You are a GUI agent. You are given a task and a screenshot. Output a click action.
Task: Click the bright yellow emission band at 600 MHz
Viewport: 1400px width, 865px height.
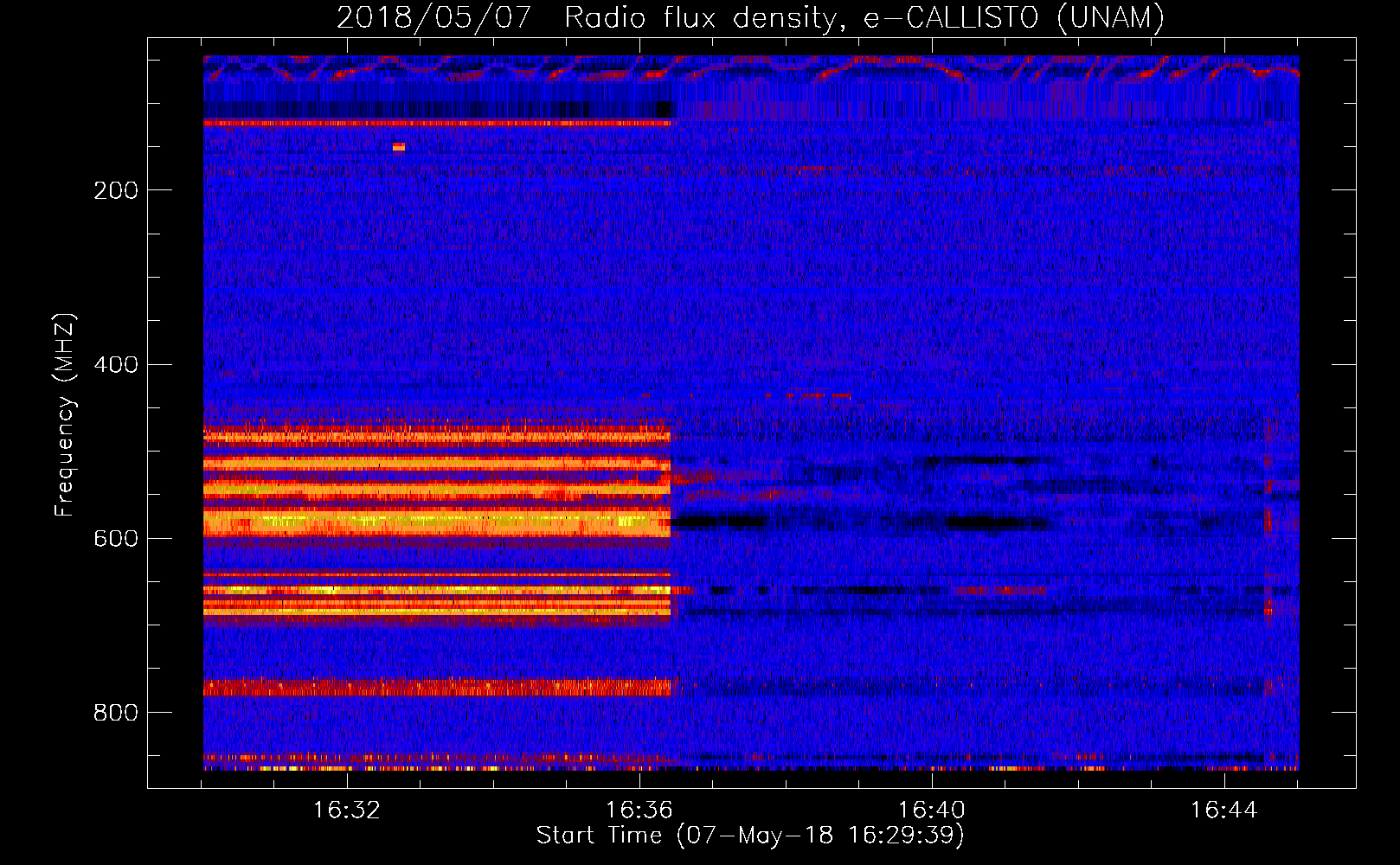point(437,522)
